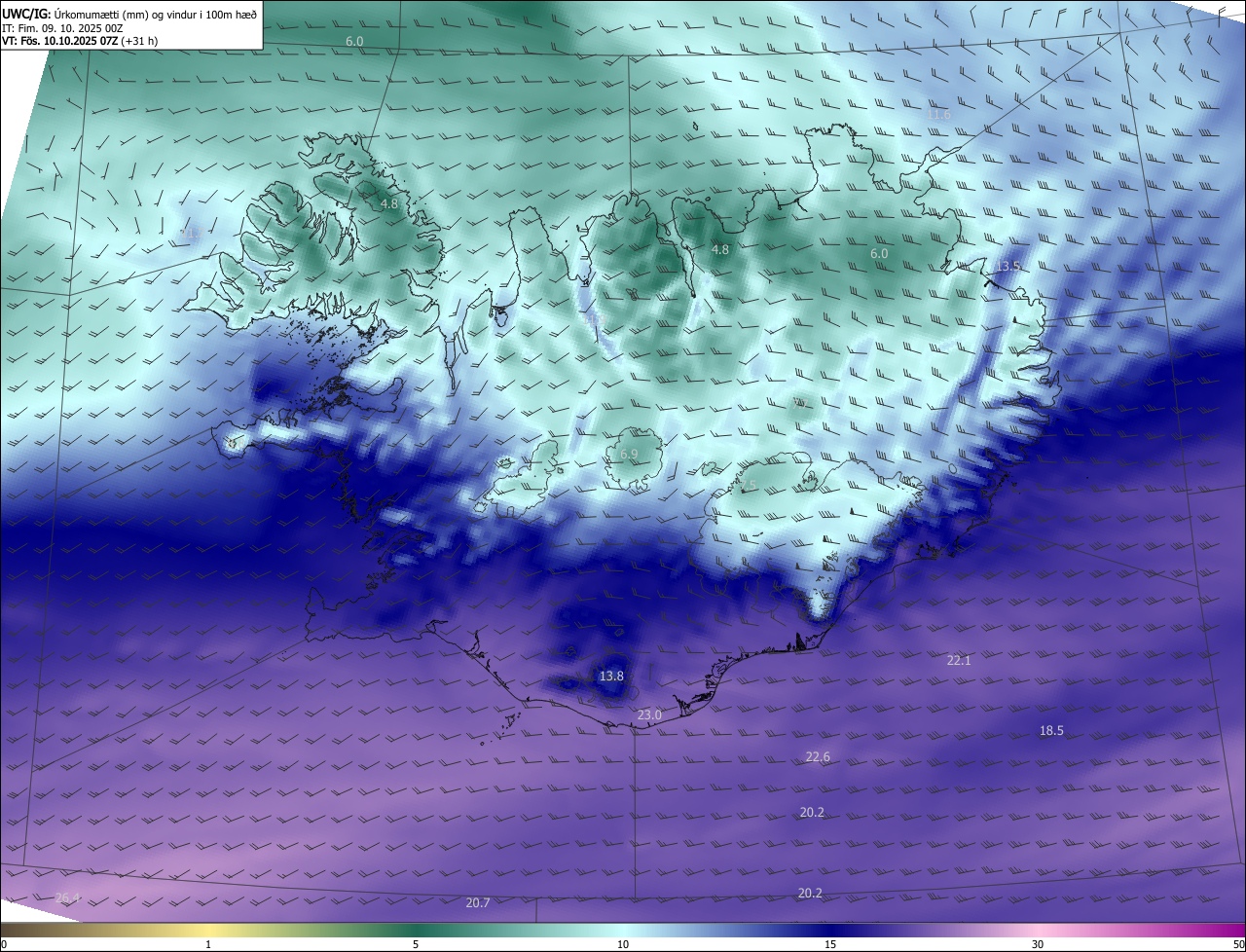The image size is (1246, 952).
Task: Click the dark green colorbar segment above tick 5
Action: 416,931
